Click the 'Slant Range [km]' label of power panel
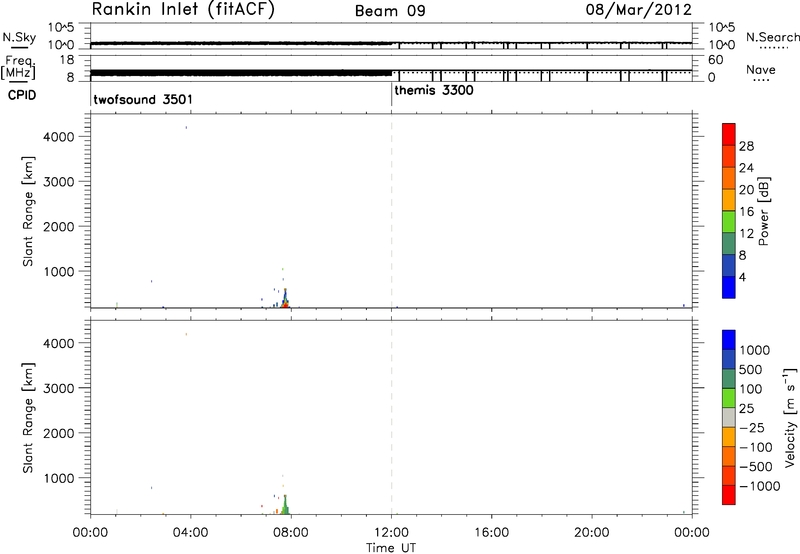This screenshot has height=554, width=800. tap(28, 211)
